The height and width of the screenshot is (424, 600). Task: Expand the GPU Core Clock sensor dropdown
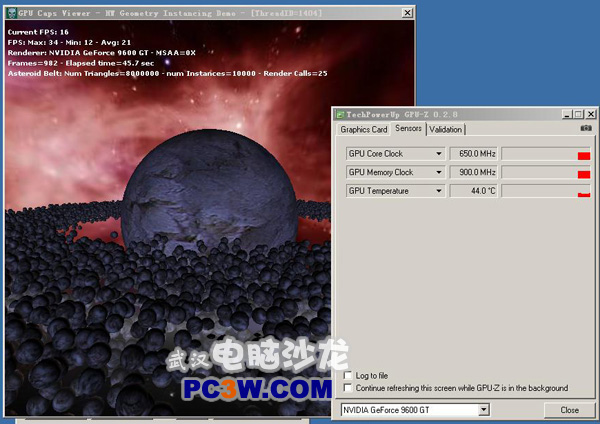click(x=438, y=153)
